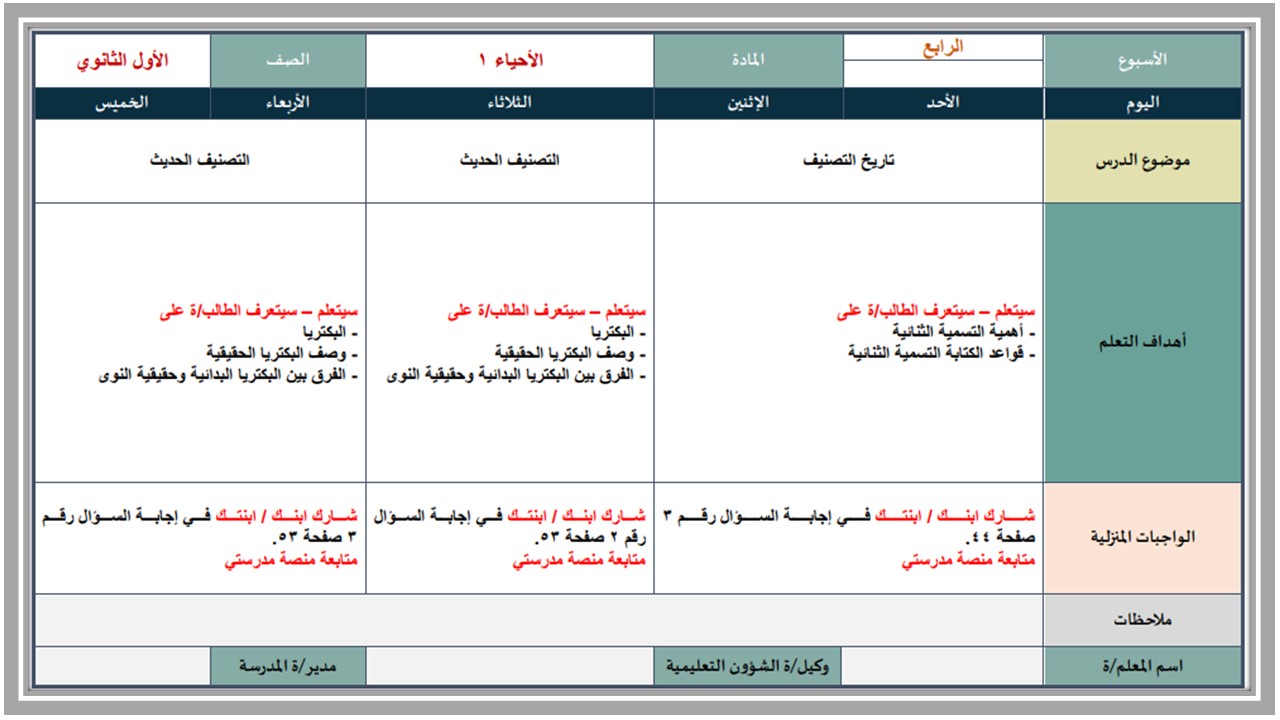This screenshot has height=720, width=1280.
Task: Click متابعة منصة مدرستي in الخميس homework cell
Action: click(291, 561)
